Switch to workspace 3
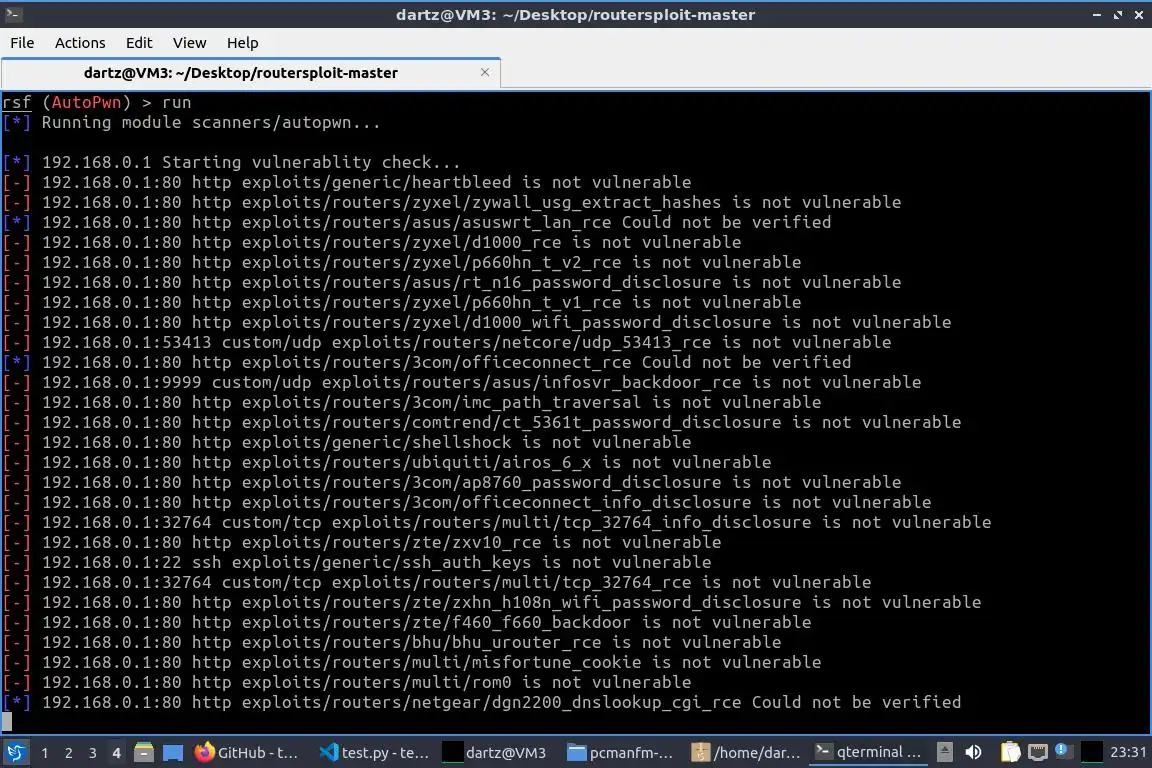Viewport: 1152px width, 768px height. tap(93, 753)
